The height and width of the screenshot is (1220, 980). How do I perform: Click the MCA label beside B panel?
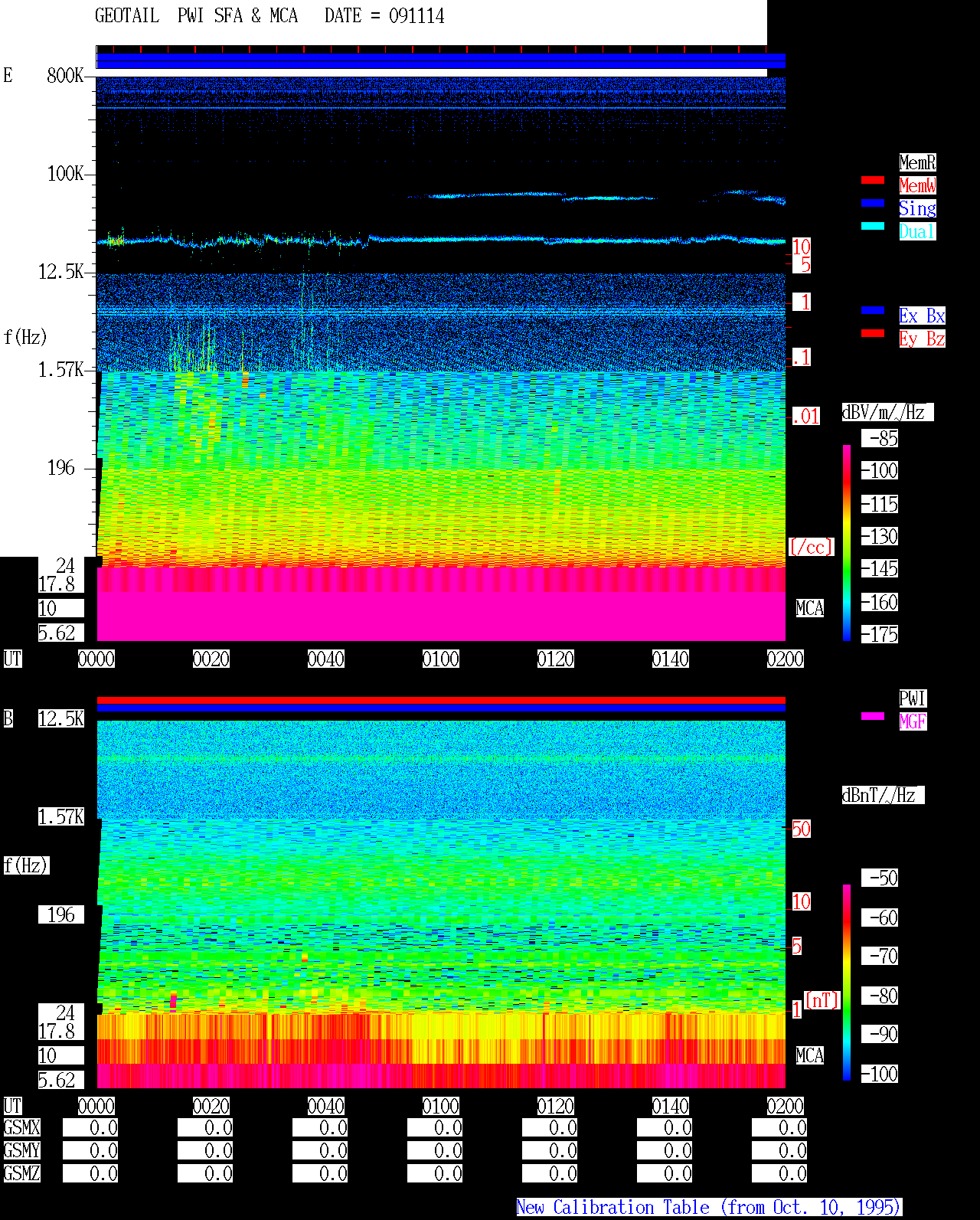(x=810, y=1056)
